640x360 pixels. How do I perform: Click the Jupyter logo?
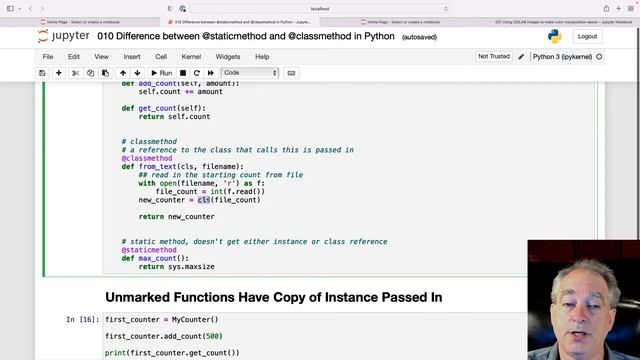tap(63, 36)
